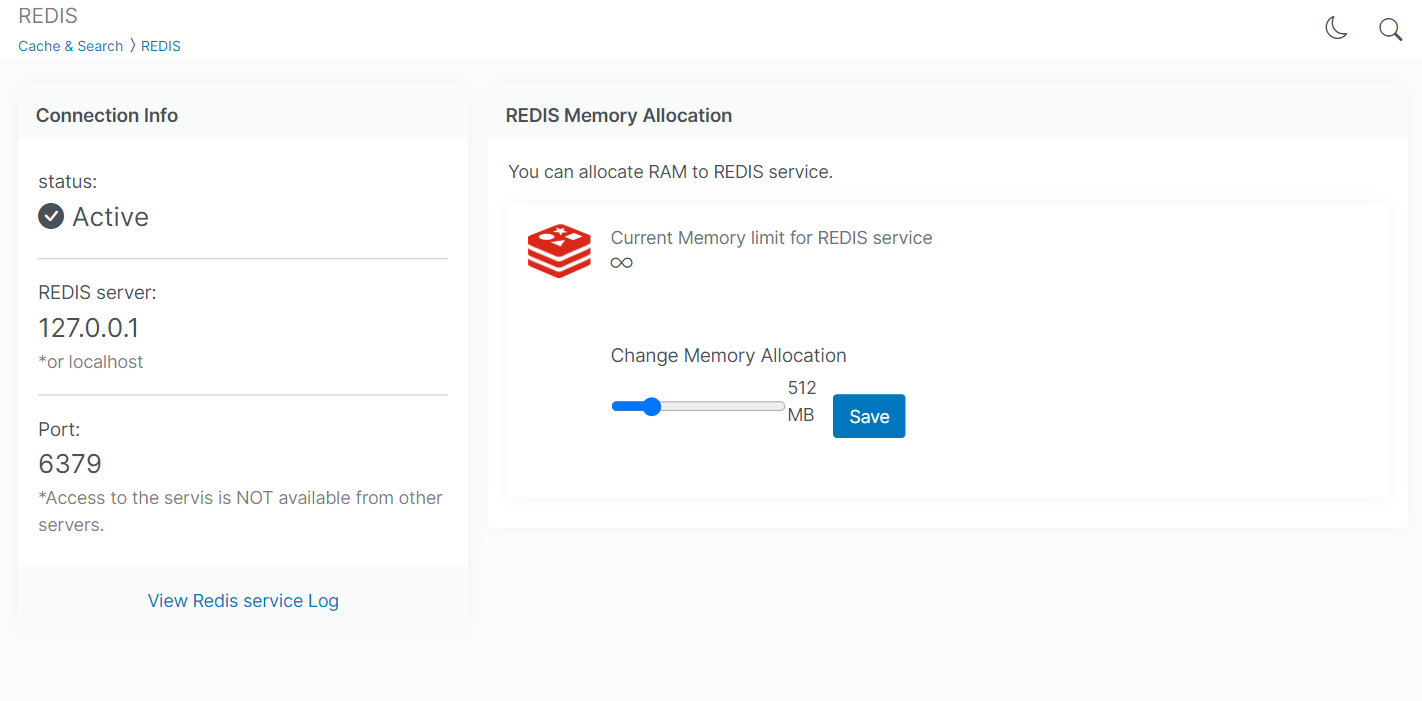Click the infinity memory limit symbol
Image resolution: width=1422 pixels, height=701 pixels.
pyautogui.click(x=621, y=262)
